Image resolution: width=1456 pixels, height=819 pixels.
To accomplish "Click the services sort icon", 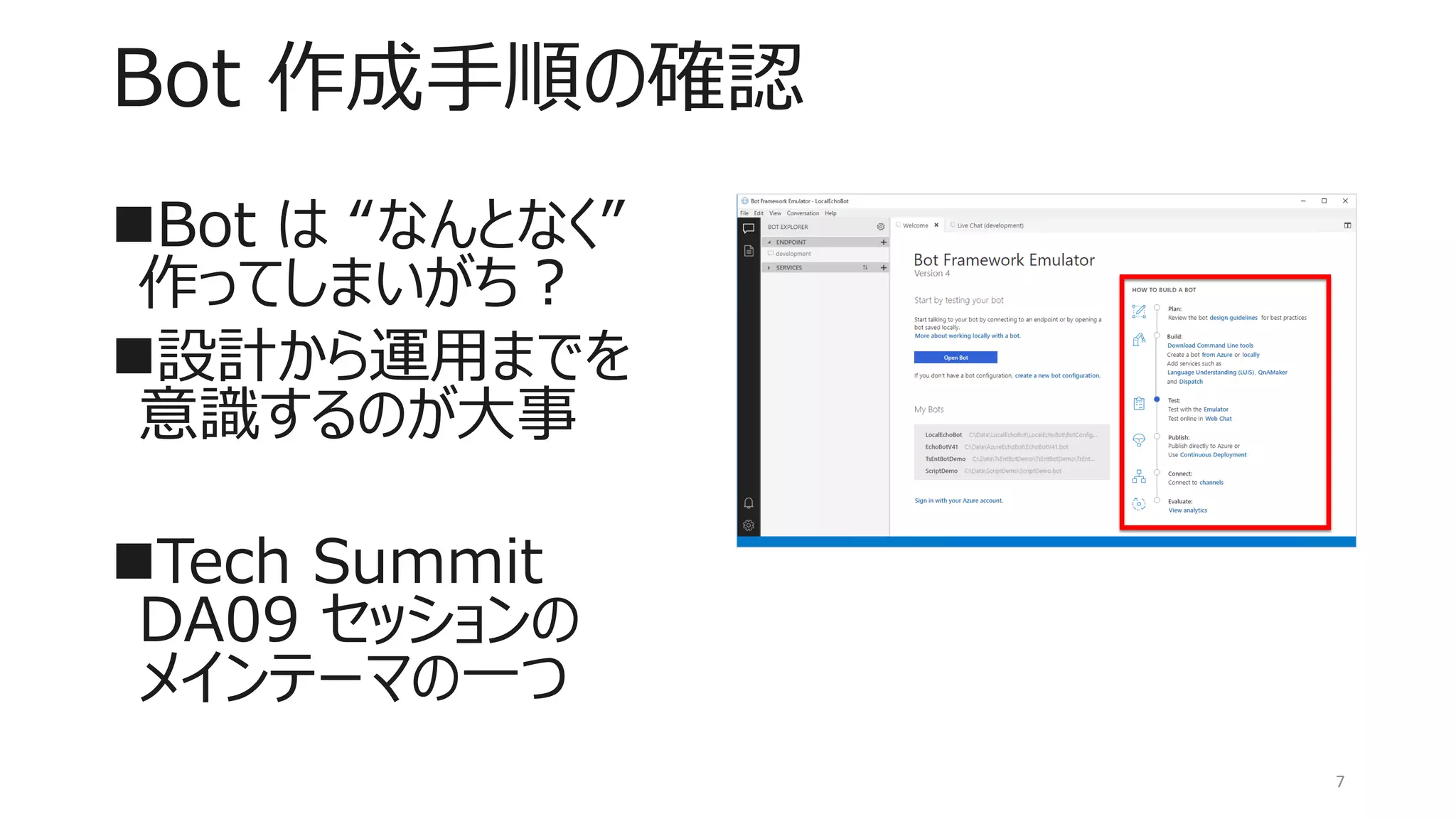I will 865,268.
